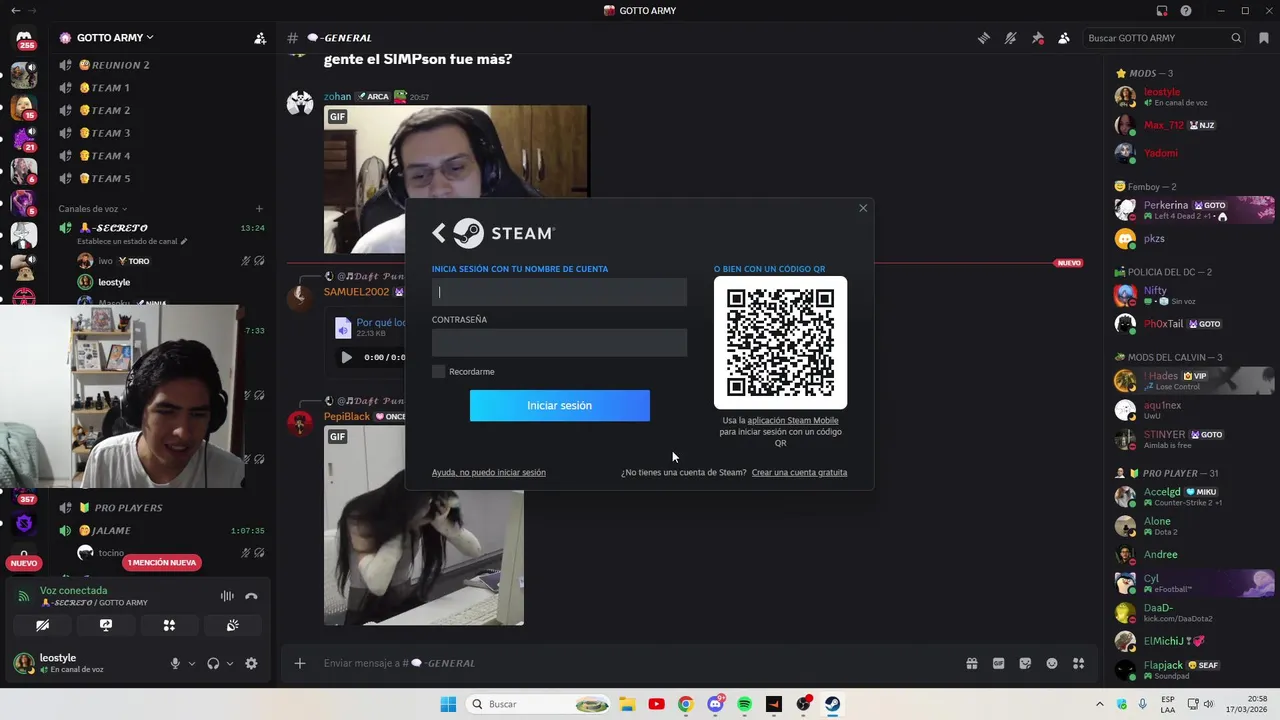Open the 'aplicación Steam Mobile' link
Viewport: 1280px width, 720px height.
click(793, 420)
